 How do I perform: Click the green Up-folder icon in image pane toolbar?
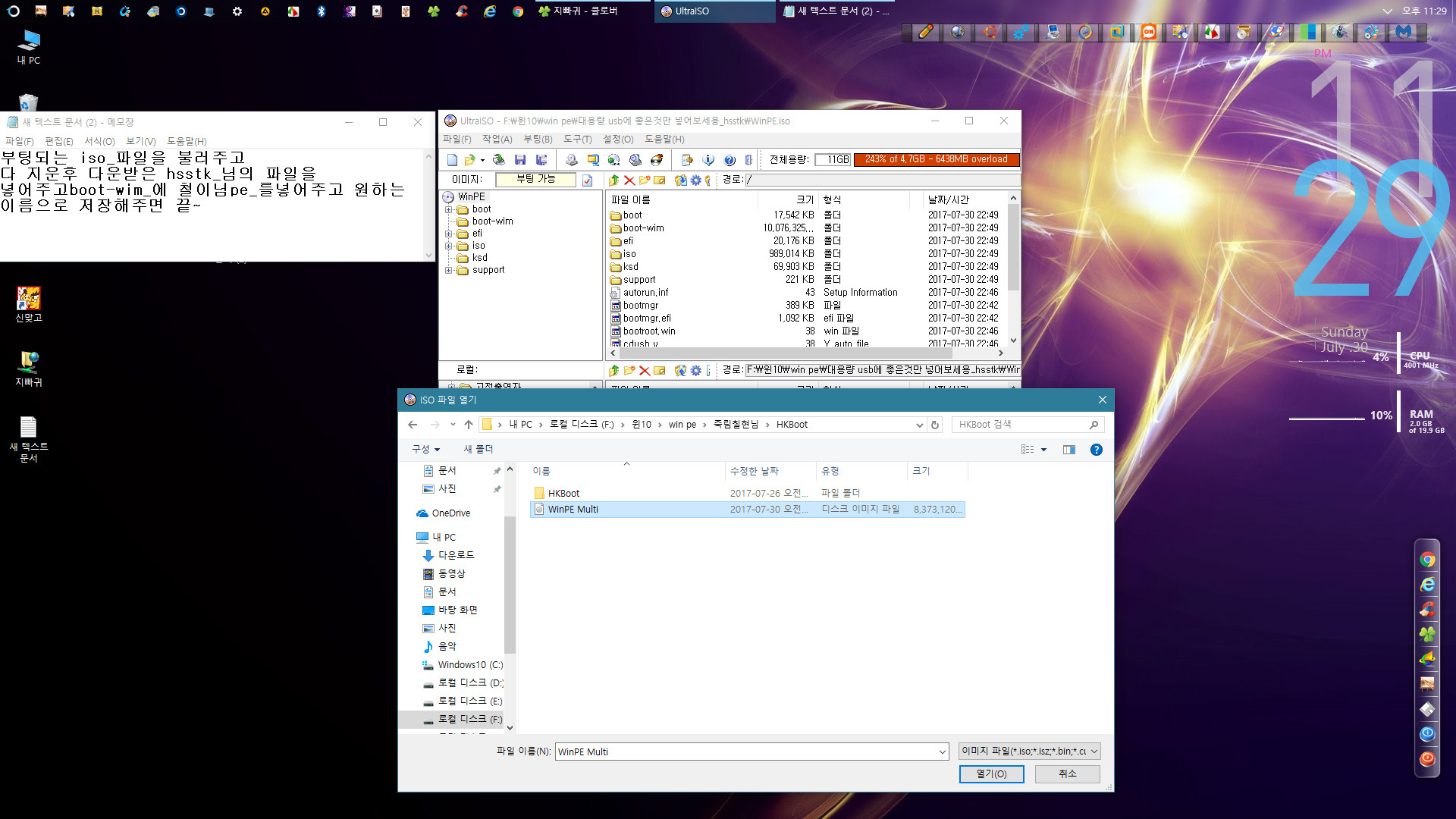[x=614, y=180]
